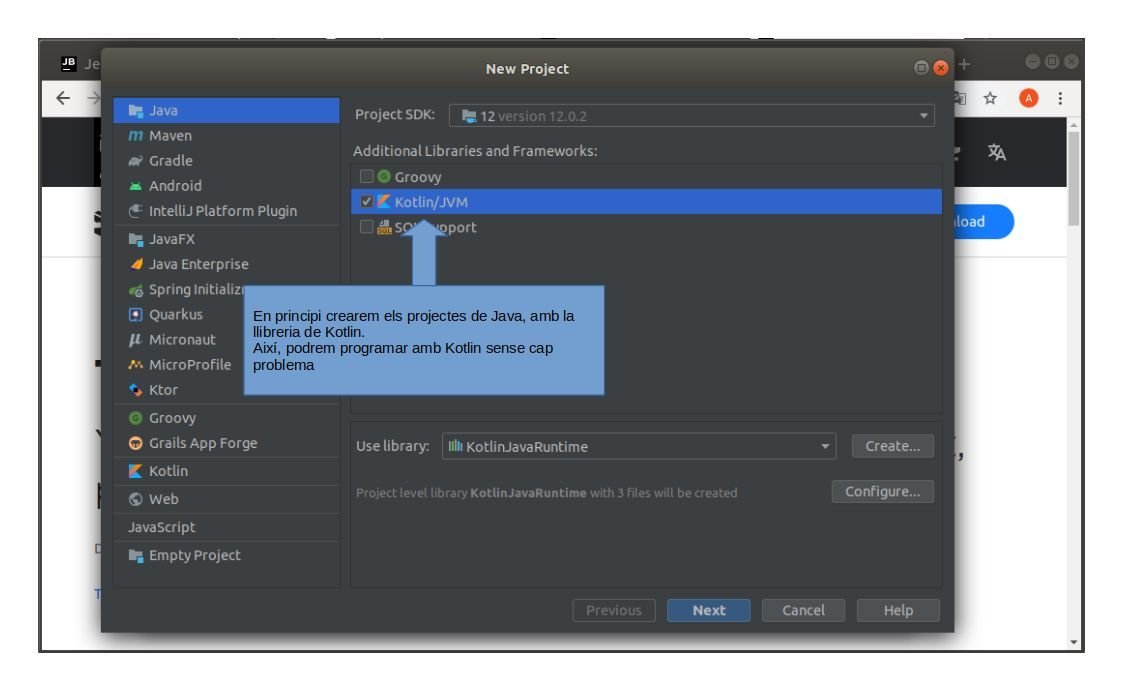Open a new browser tab with plus
The height and width of the screenshot is (691, 1123).
point(964,64)
